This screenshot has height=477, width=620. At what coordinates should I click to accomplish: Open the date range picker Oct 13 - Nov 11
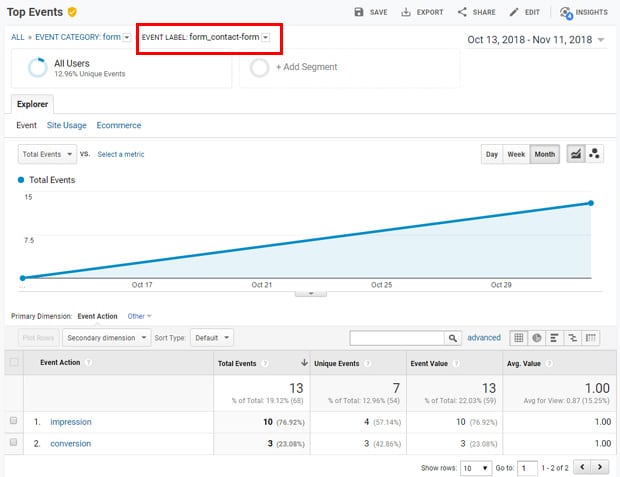click(536, 40)
